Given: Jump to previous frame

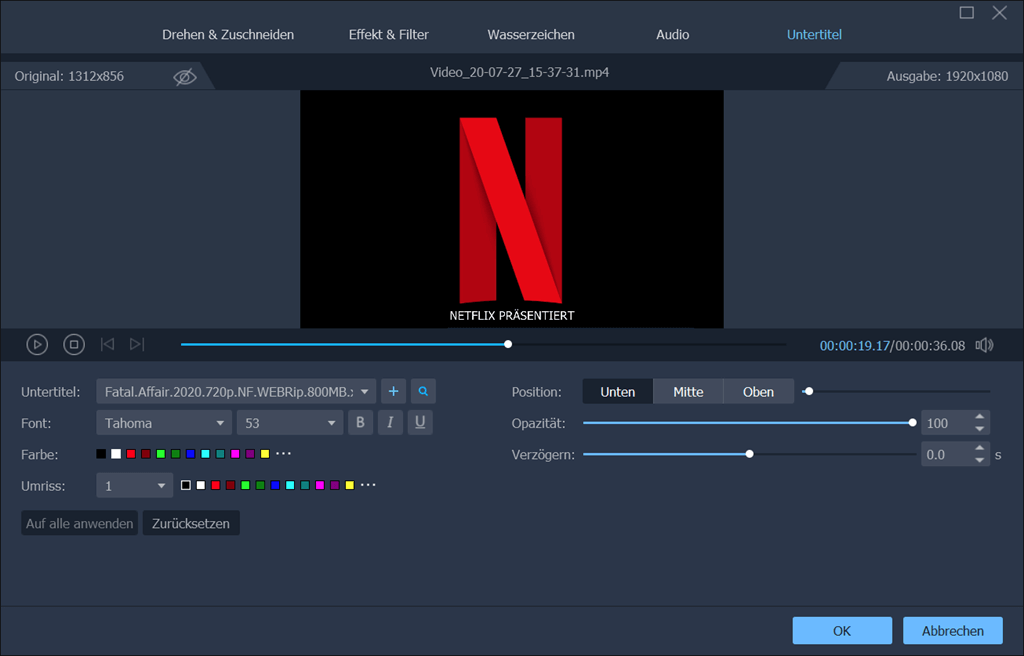Looking at the screenshot, I should point(107,344).
